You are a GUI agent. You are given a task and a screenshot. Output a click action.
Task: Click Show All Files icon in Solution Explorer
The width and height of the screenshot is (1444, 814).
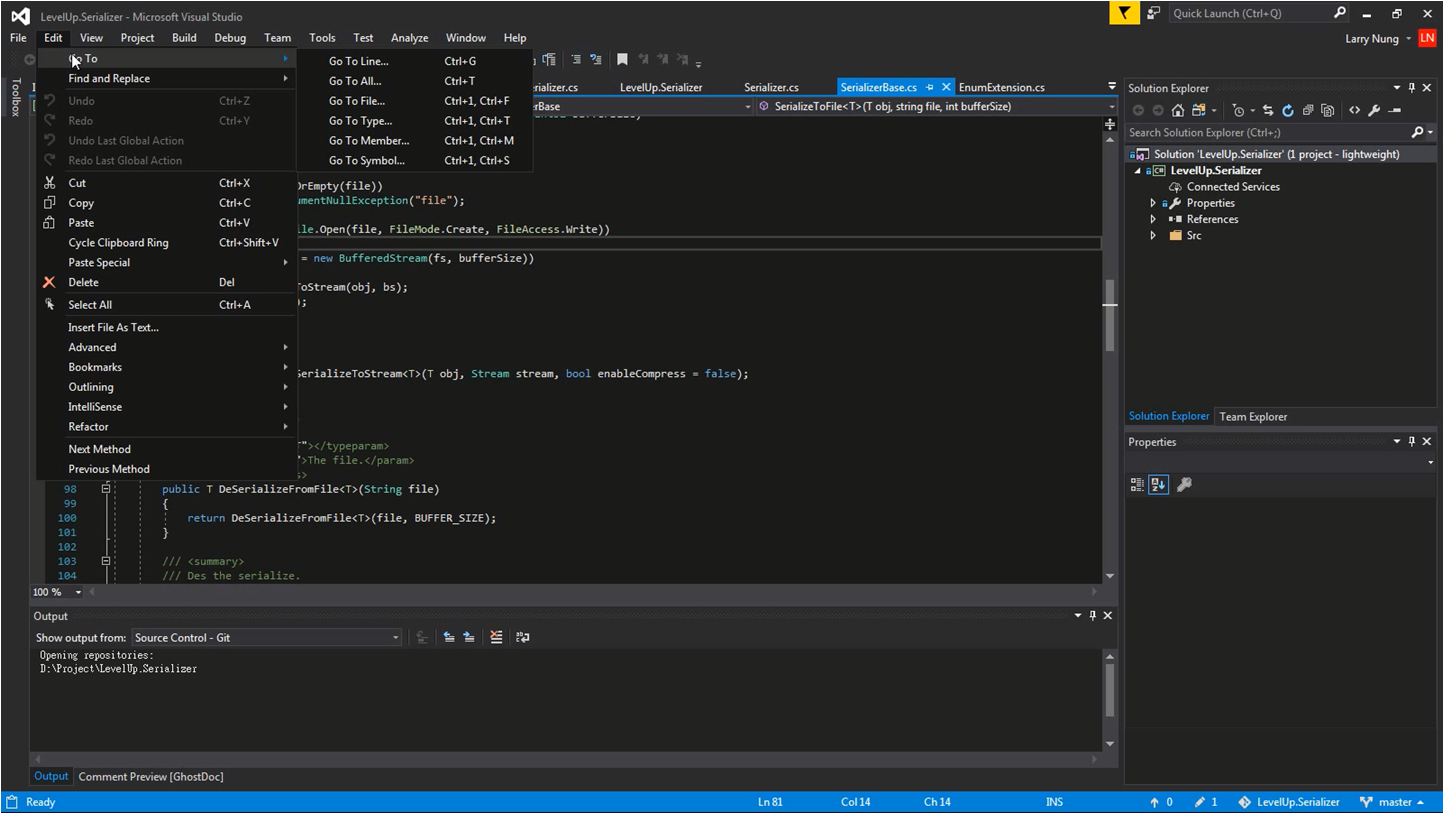1327,110
